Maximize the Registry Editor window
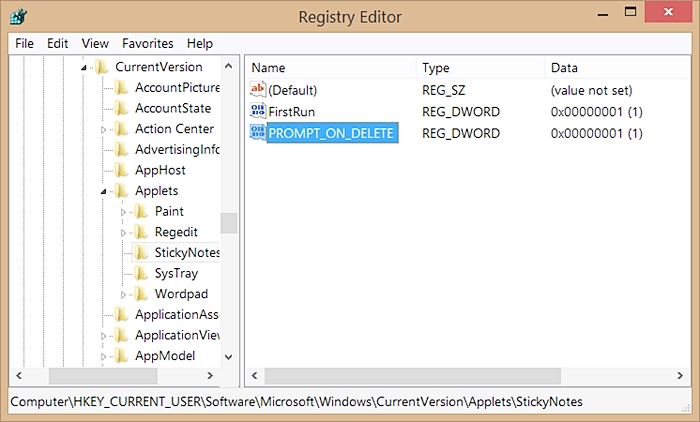This screenshot has width=700, height=422. (630, 12)
